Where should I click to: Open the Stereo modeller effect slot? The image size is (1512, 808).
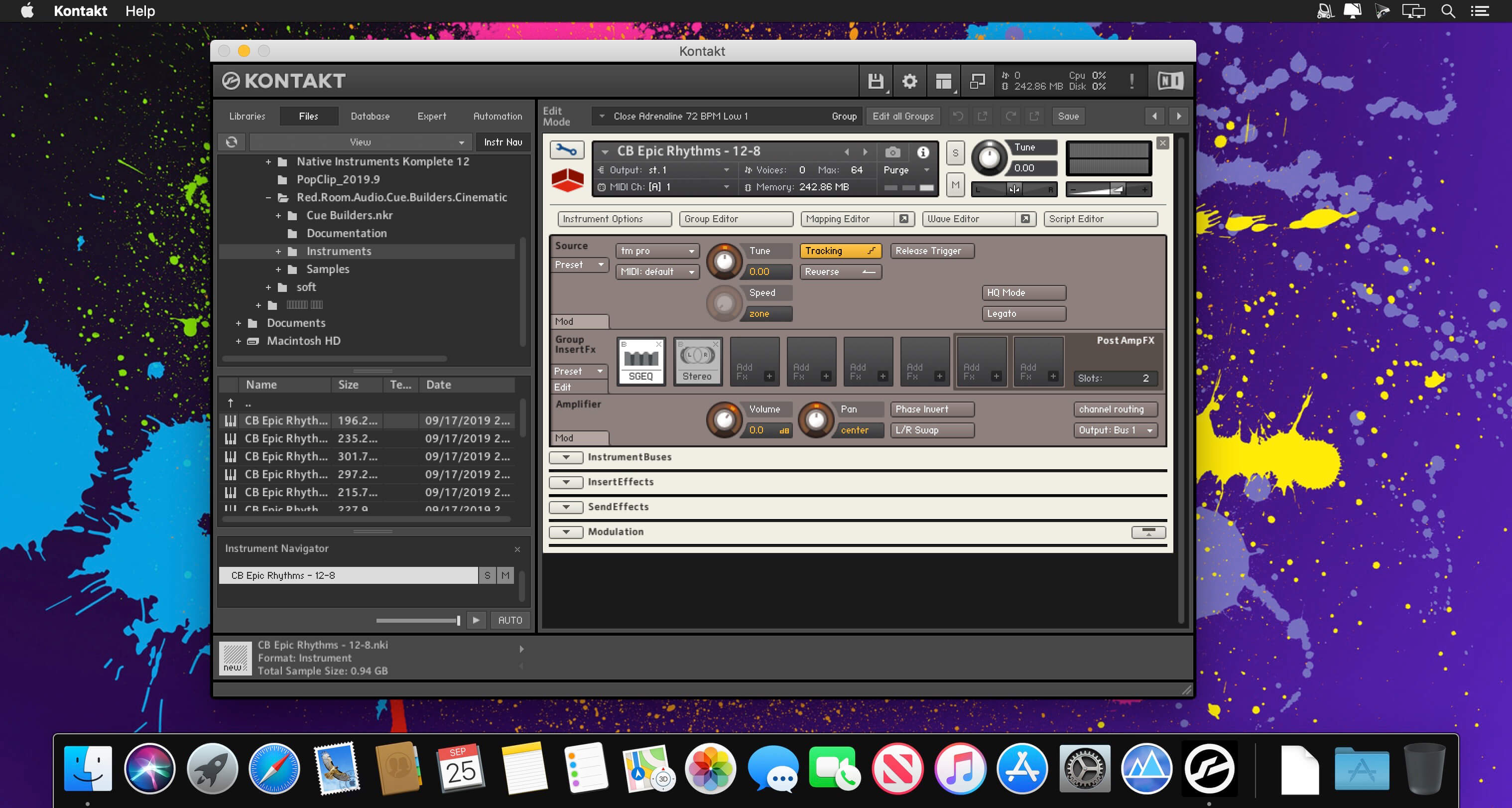coord(697,361)
